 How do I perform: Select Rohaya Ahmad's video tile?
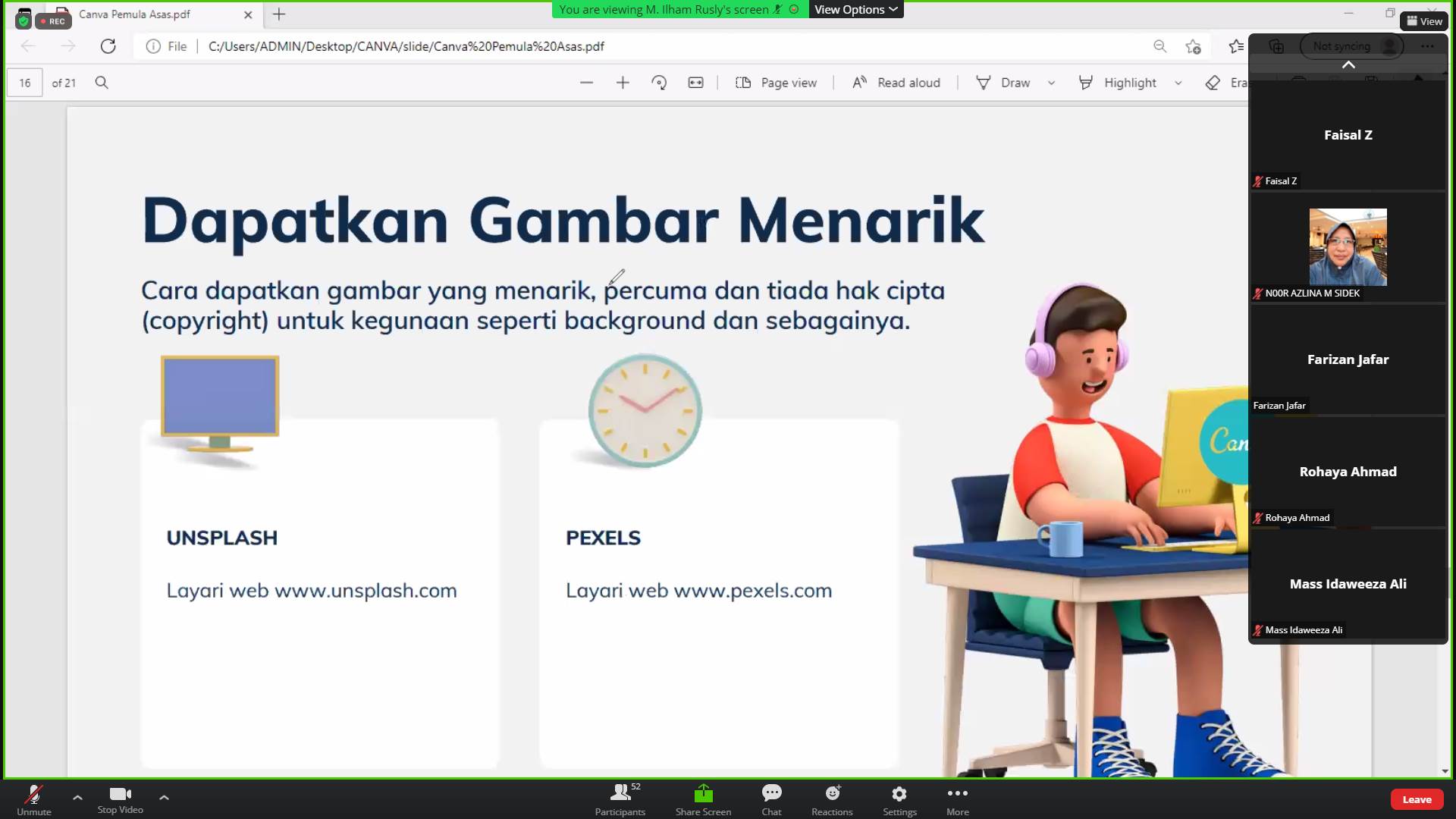click(x=1348, y=472)
